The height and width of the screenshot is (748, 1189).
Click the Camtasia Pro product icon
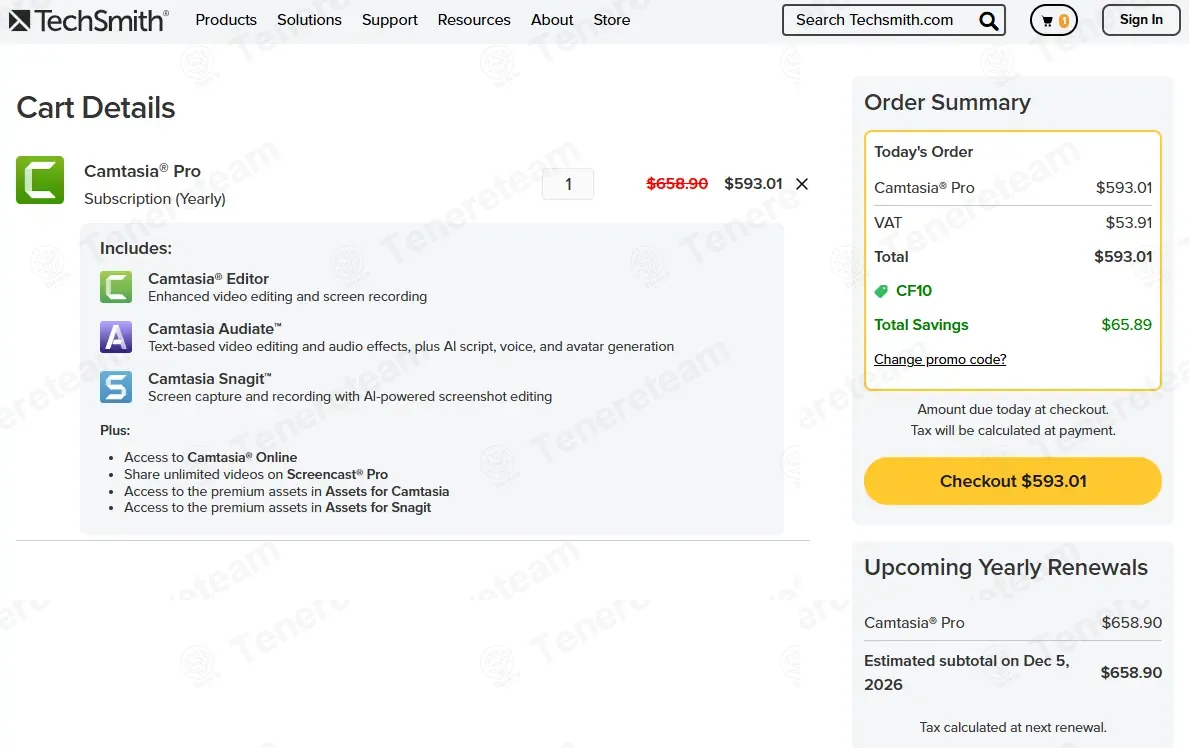click(x=40, y=181)
